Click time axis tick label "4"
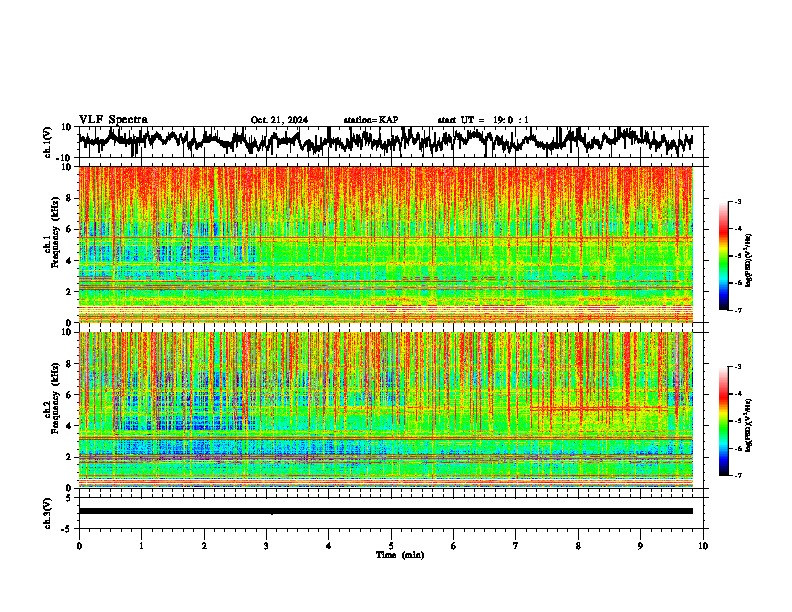Screen dimensions: 792x612 [x=329, y=546]
